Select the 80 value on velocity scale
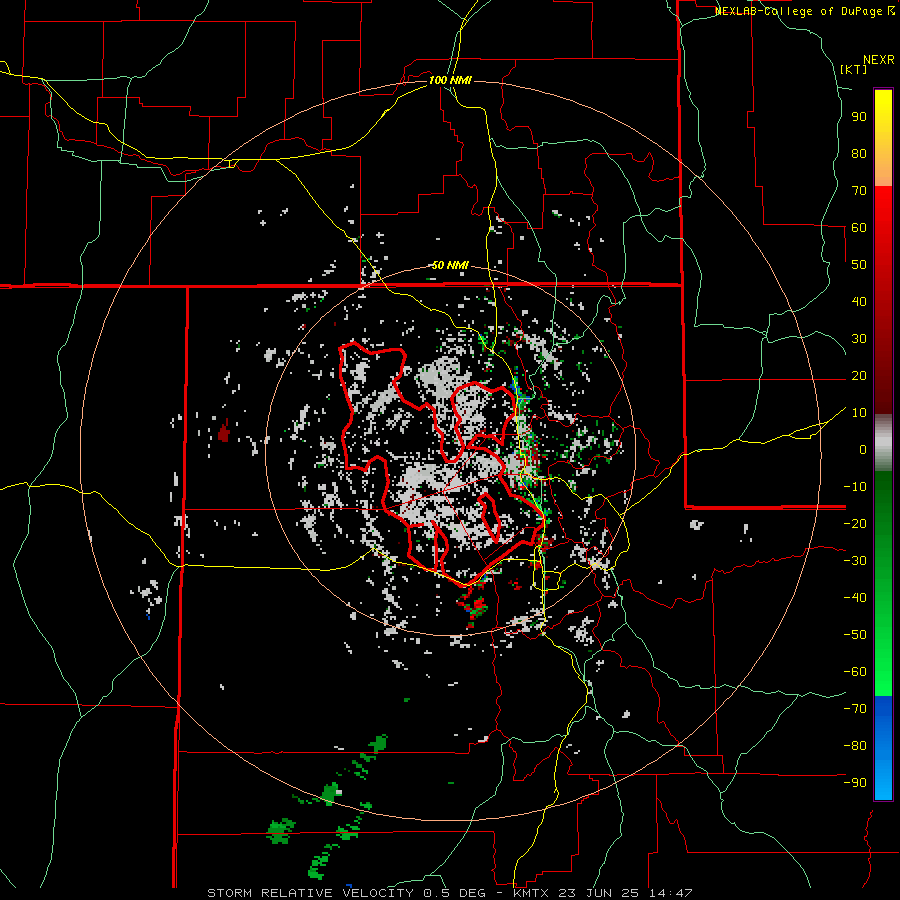This screenshot has width=900, height=900. click(x=859, y=154)
